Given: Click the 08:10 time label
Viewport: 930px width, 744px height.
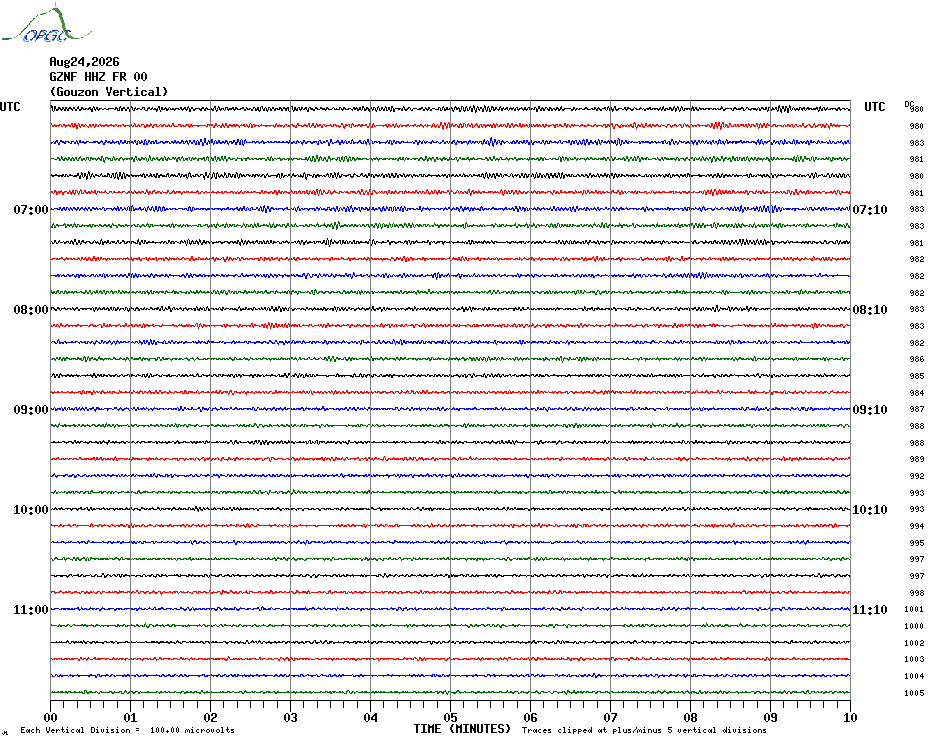Looking at the screenshot, I should [870, 310].
